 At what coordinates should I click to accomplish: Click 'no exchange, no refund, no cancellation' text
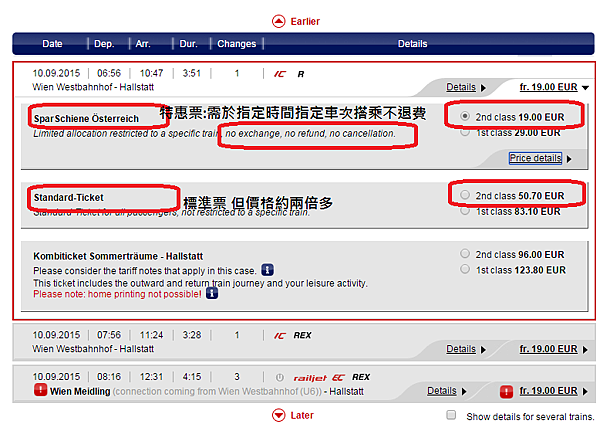(310, 133)
